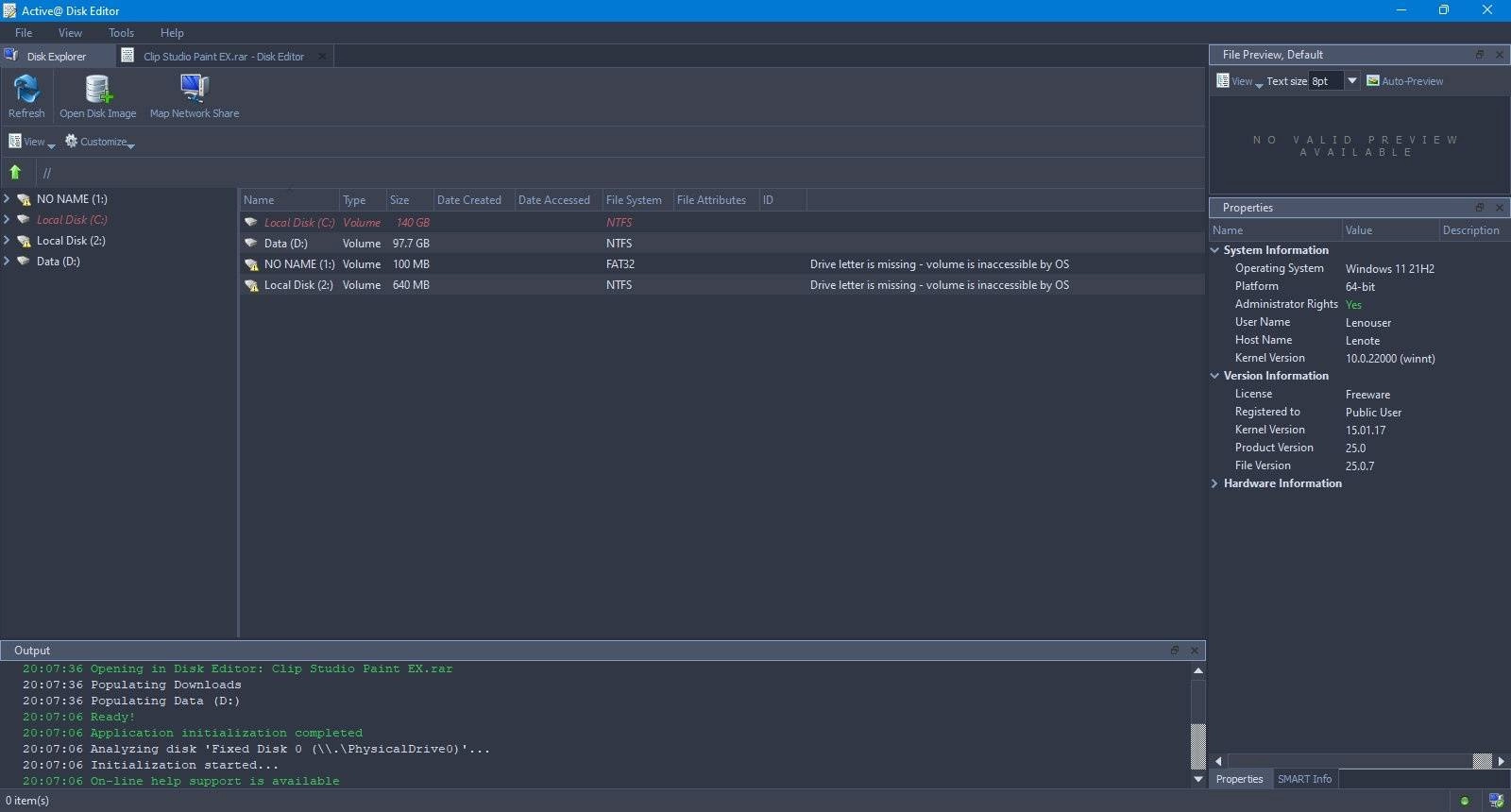This screenshot has height=812, width=1511.
Task: Click the NO NAME (1:) warning volume icon in list
Action: (x=251, y=264)
